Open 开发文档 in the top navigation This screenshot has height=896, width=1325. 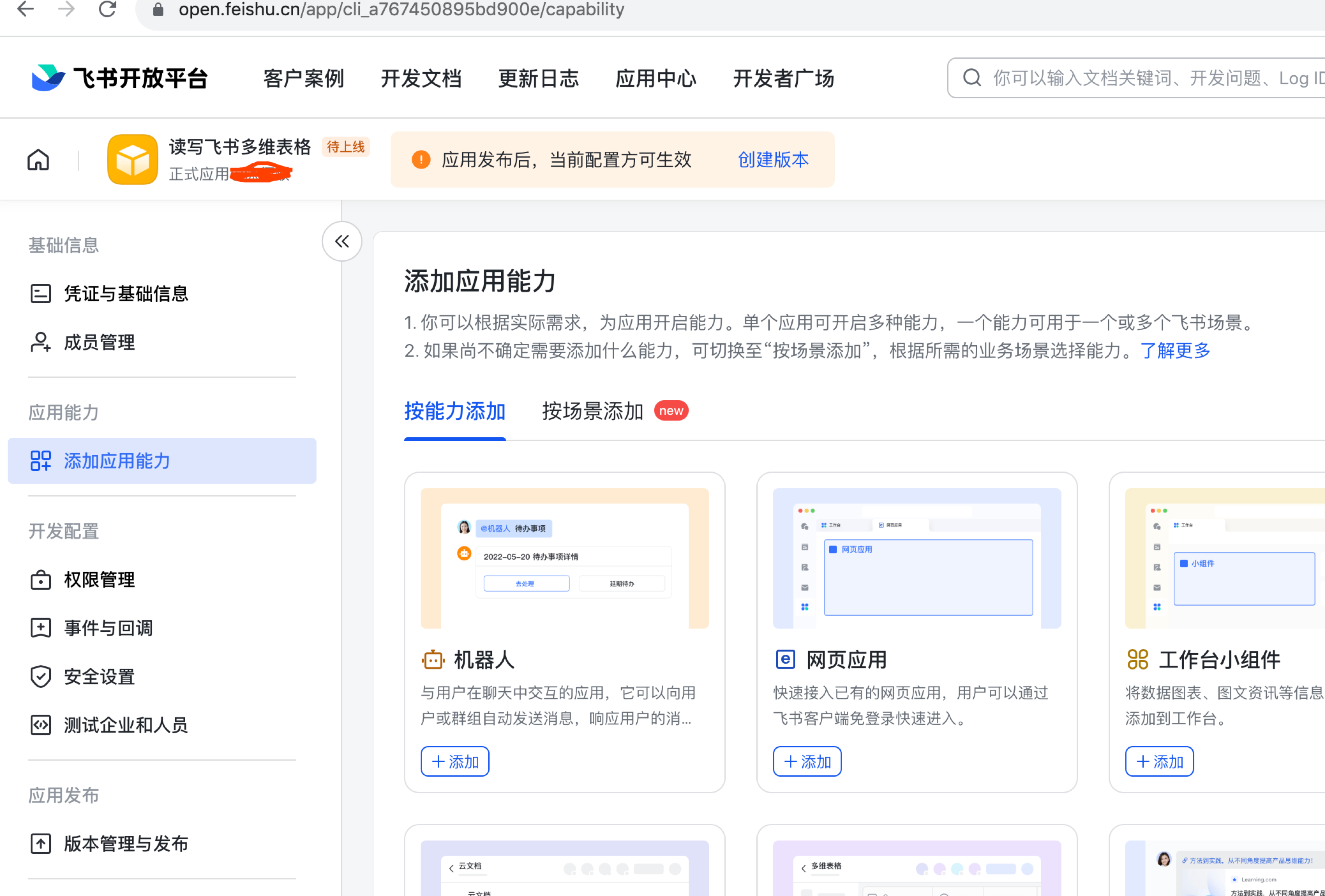(421, 78)
